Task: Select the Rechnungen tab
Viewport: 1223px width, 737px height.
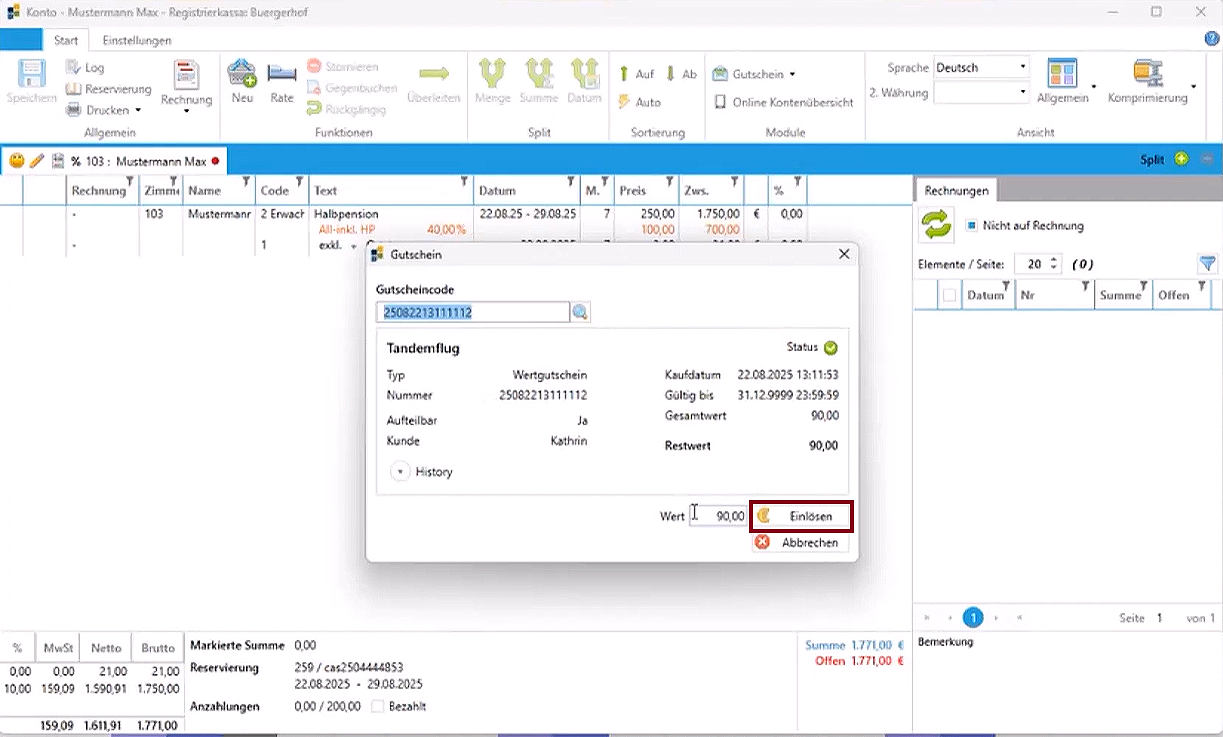Action: tap(956, 190)
